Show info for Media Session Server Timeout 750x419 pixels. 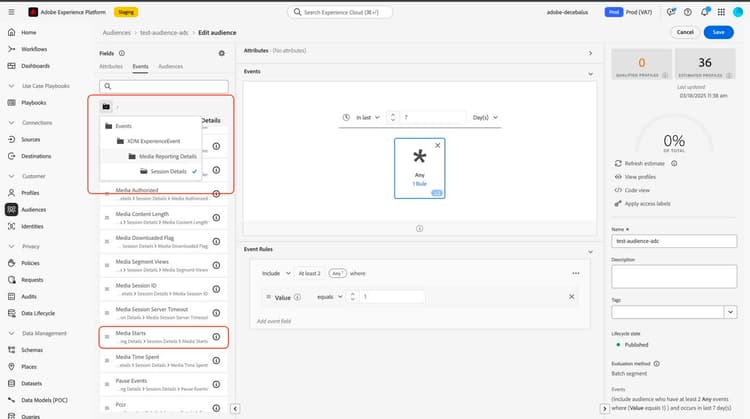pyautogui.click(x=216, y=313)
